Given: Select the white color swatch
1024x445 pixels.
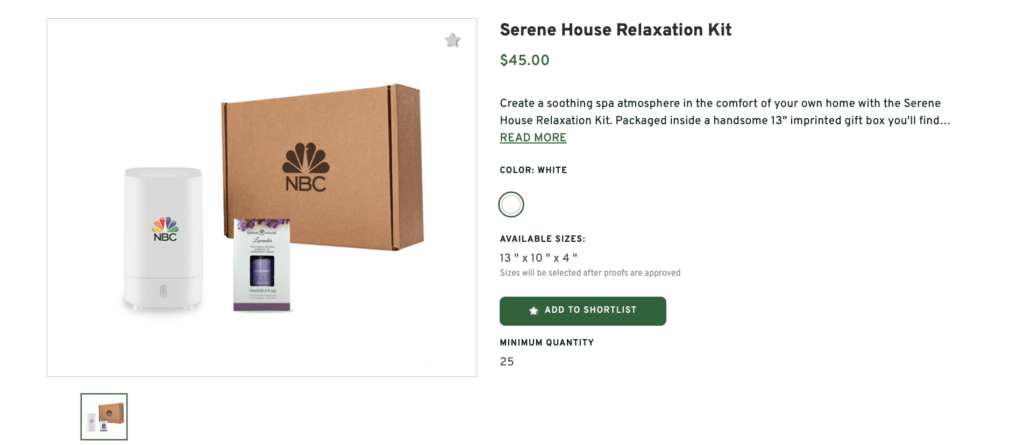Looking at the screenshot, I should coord(511,205).
